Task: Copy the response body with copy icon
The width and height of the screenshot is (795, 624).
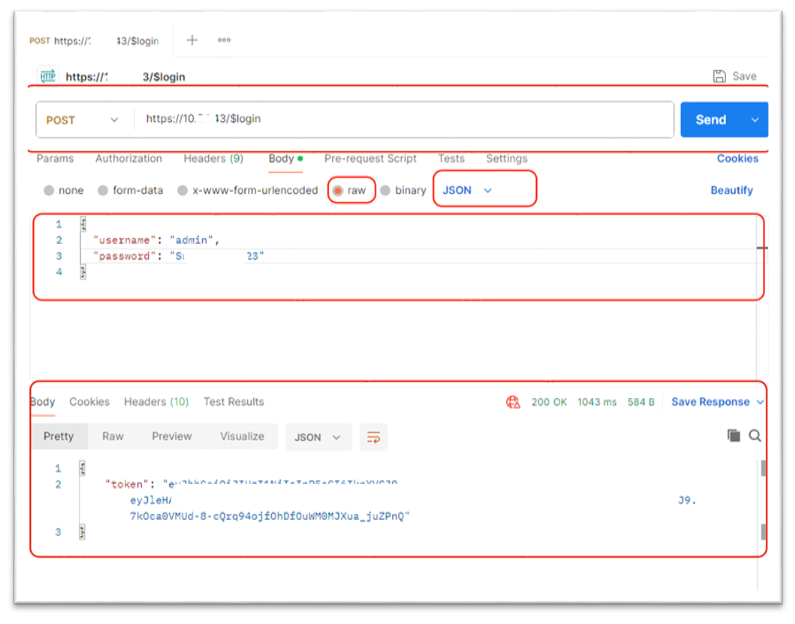Action: pyautogui.click(x=734, y=436)
